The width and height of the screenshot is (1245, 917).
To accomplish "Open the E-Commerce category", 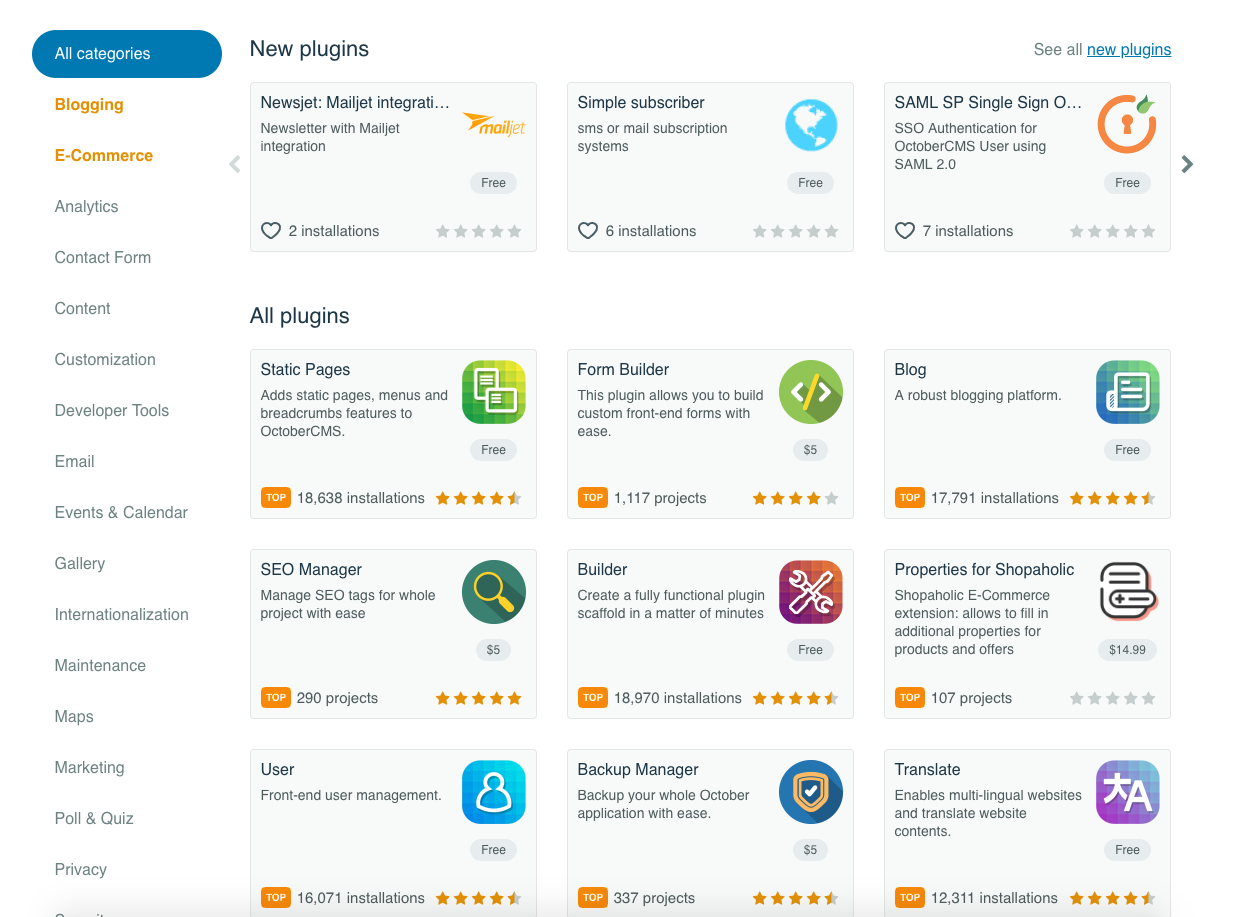I will [x=103, y=155].
